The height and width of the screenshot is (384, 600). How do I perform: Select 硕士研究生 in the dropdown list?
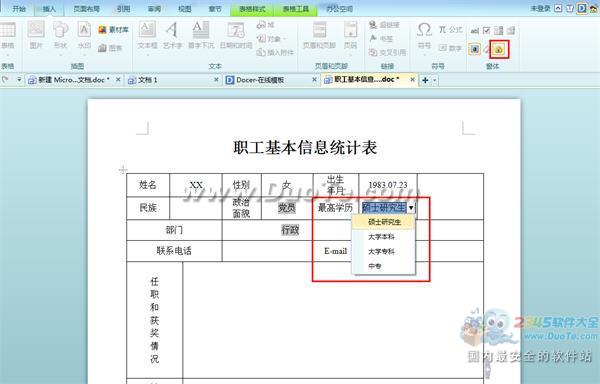(x=383, y=222)
